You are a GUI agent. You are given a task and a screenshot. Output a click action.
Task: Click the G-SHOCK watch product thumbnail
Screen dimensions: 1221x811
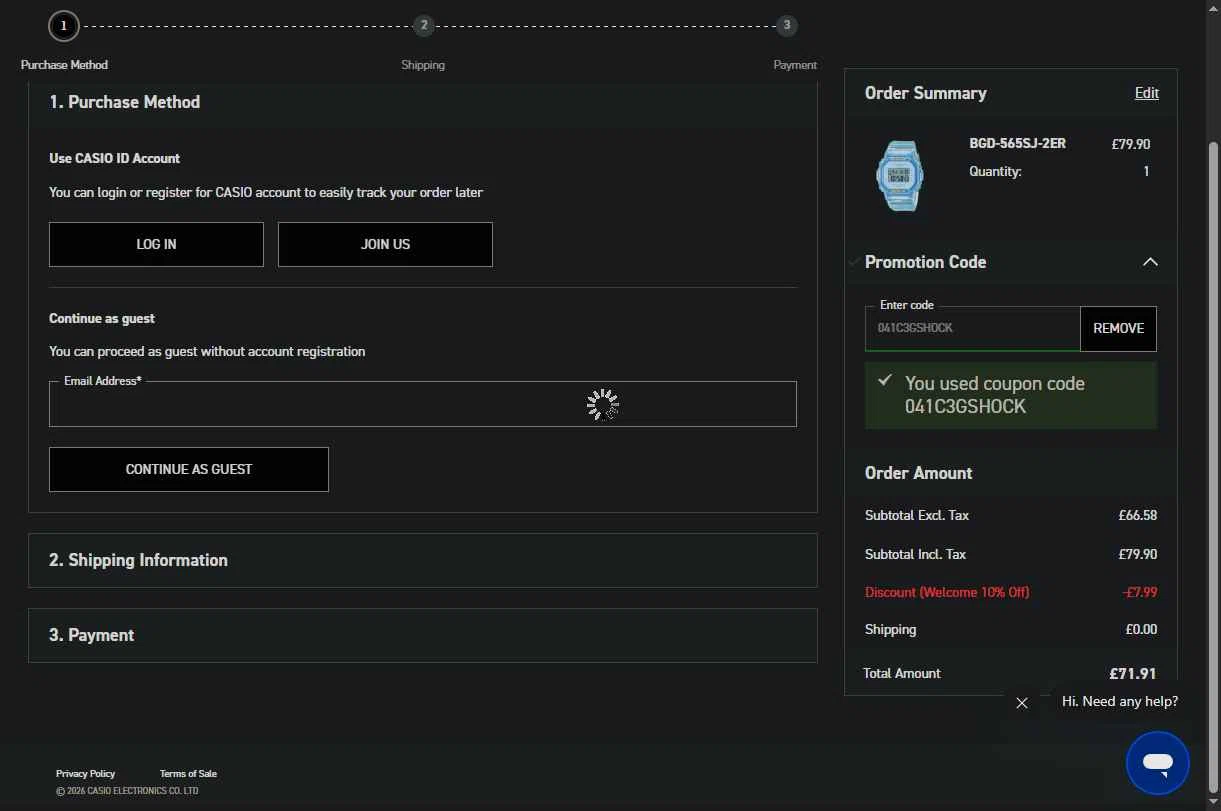coord(899,175)
